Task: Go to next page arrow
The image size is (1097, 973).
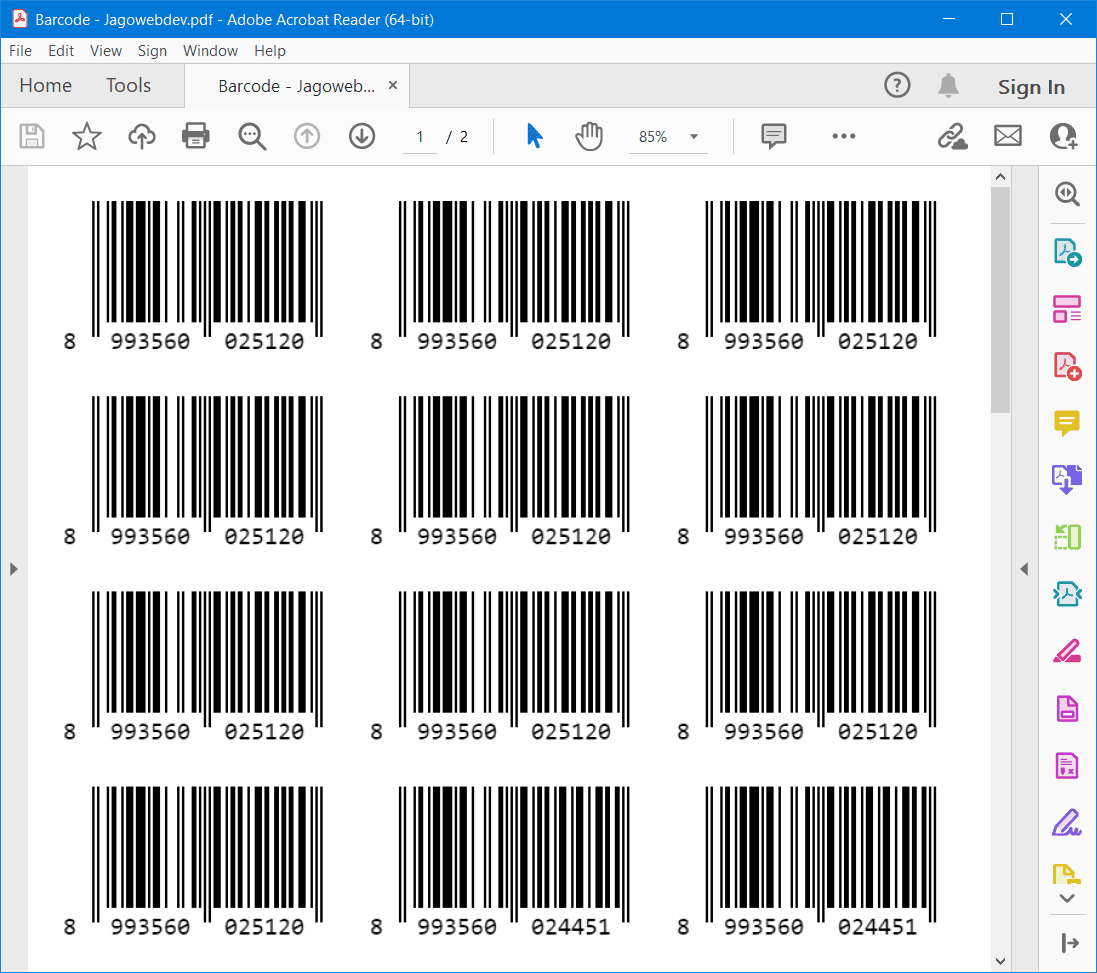Action: coord(362,136)
